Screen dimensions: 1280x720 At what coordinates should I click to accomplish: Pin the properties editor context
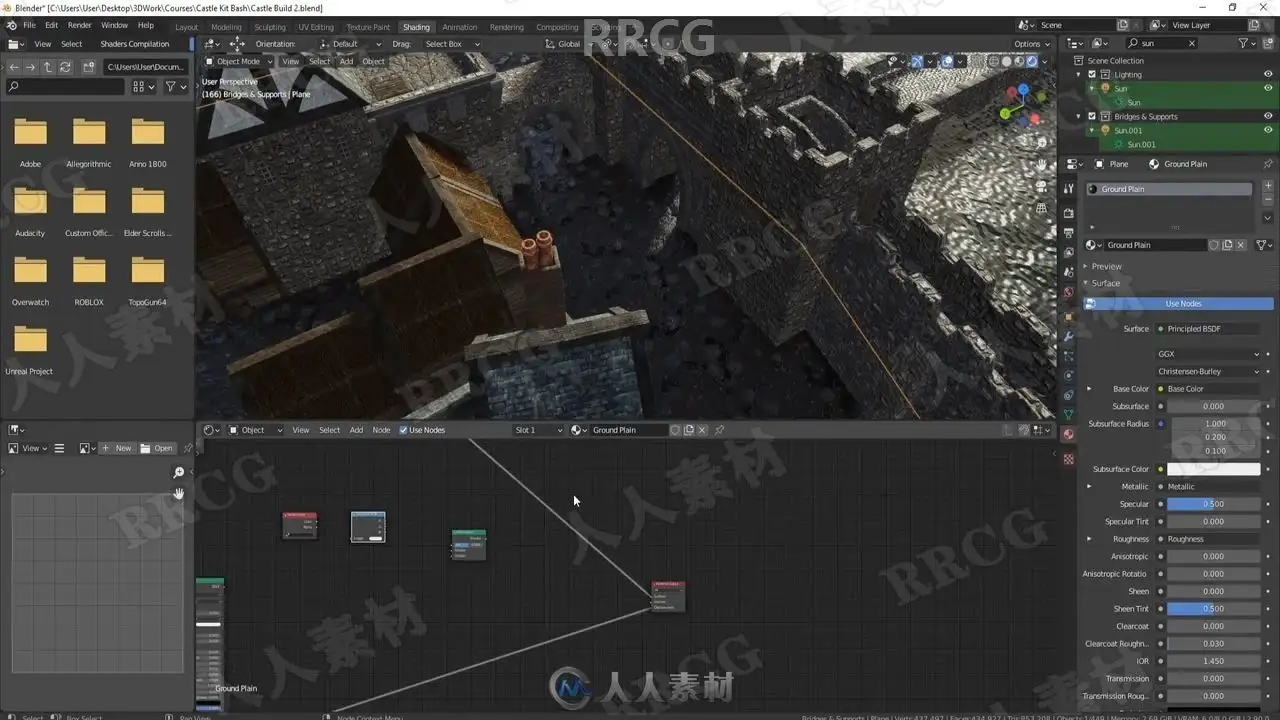[x=1268, y=164]
